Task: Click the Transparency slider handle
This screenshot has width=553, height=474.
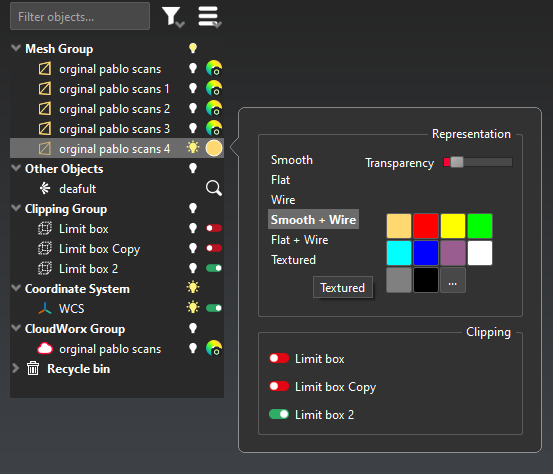Action: pos(457,162)
